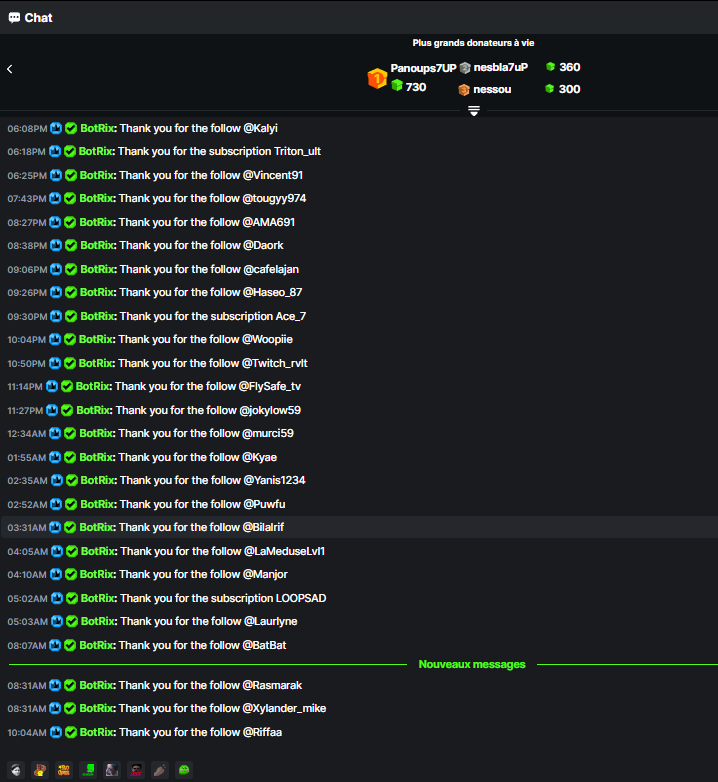Click the gold rank 1 badge
Image resolution: width=718 pixels, height=782 pixels.
[377, 78]
